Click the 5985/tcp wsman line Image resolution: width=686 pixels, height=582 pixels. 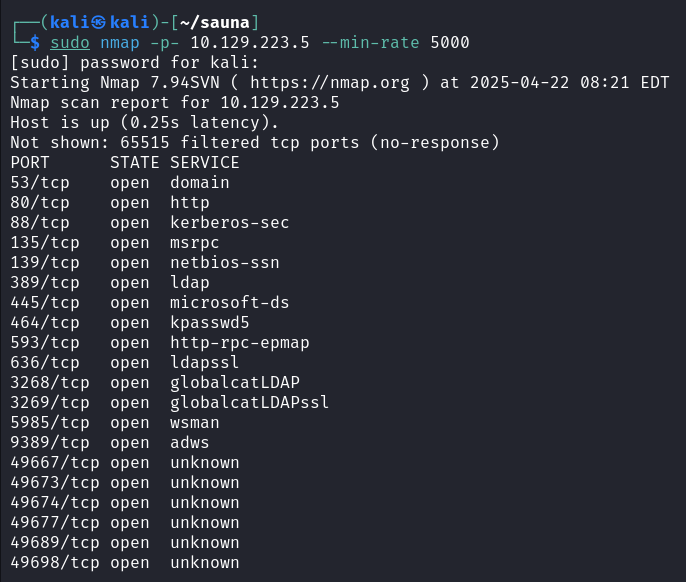point(115,423)
